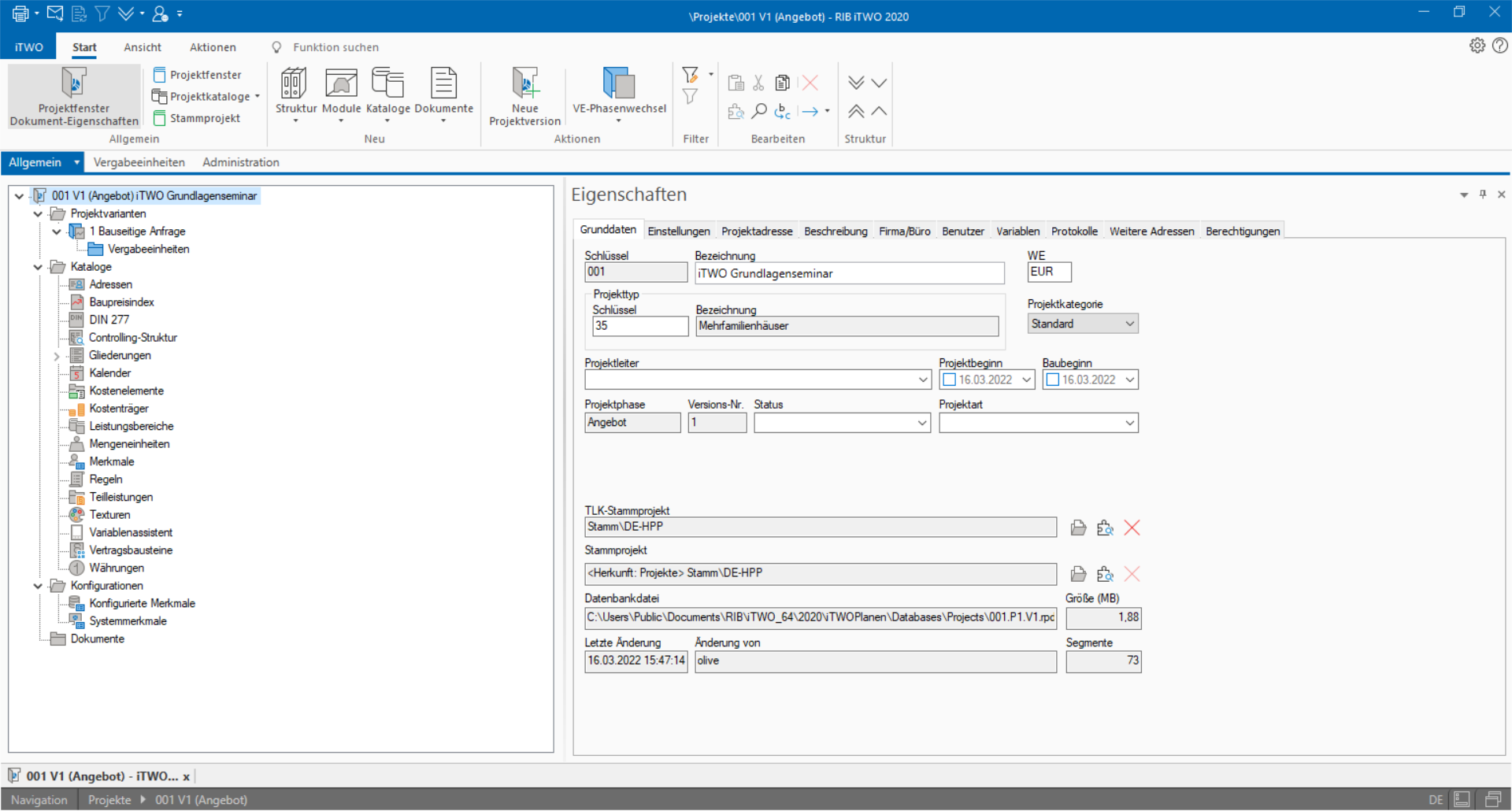Click the user account icon in title bar
The image size is (1512, 811).
(160, 13)
